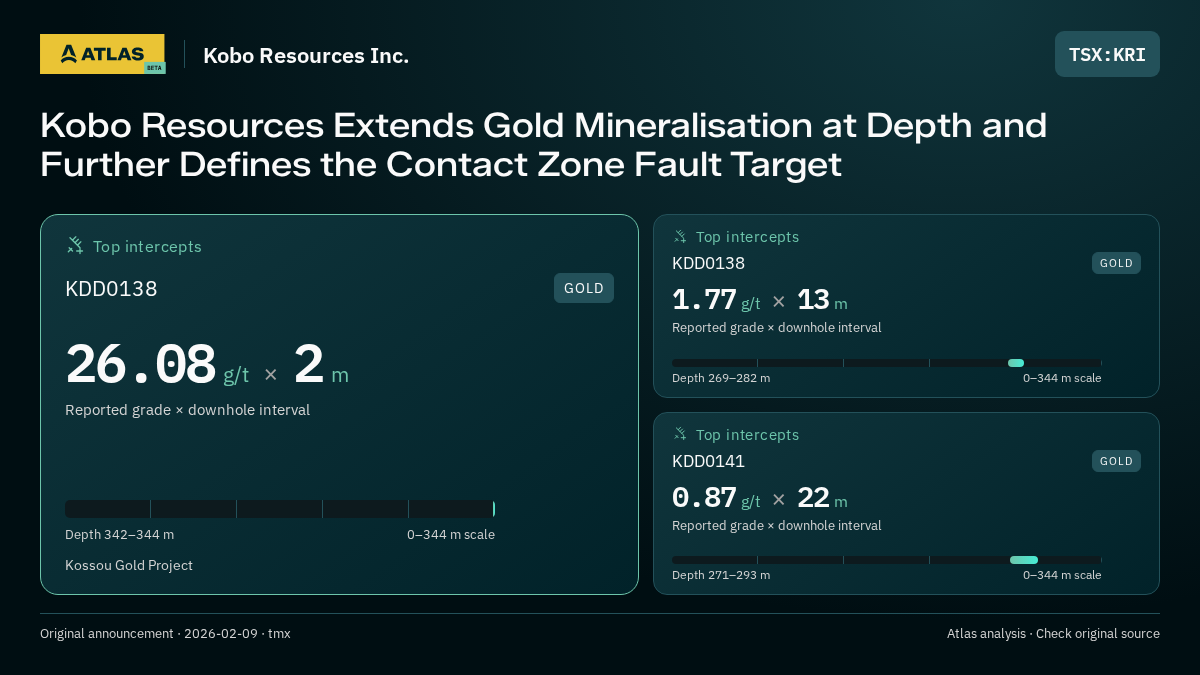The height and width of the screenshot is (675, 1200).
Task: Click 'Top intercepts' heading in the KDD0141 card
Action: [x=747, y=435]
